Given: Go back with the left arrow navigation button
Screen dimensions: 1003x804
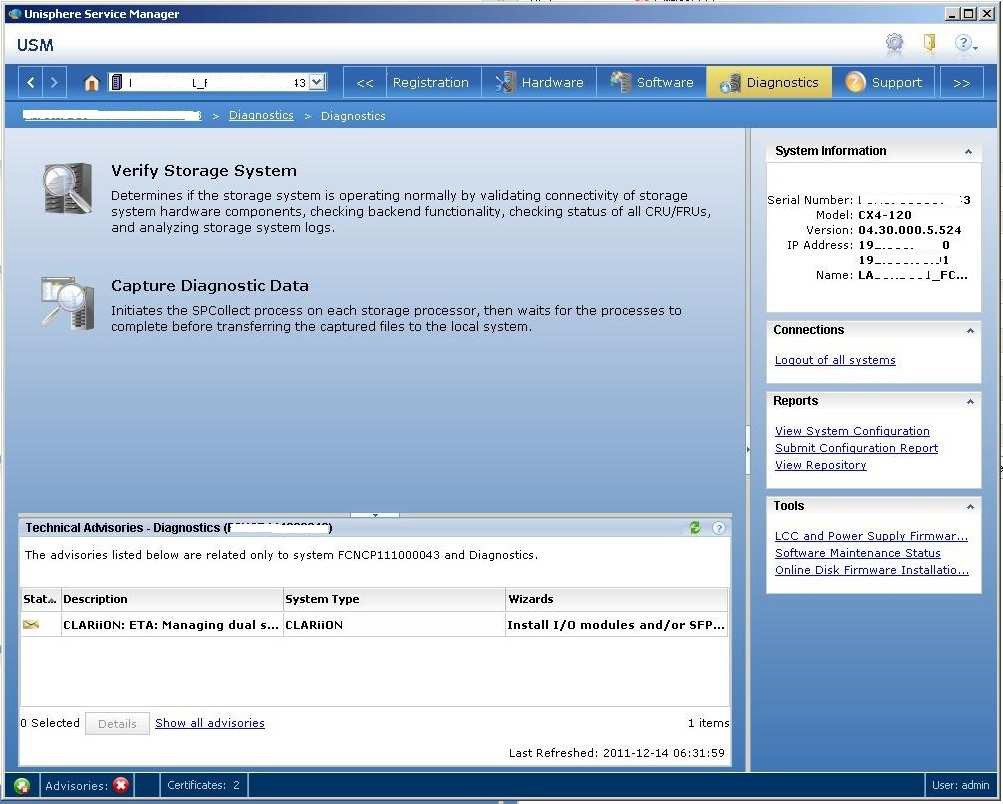Looking at the screenshot, I should 31,82.
